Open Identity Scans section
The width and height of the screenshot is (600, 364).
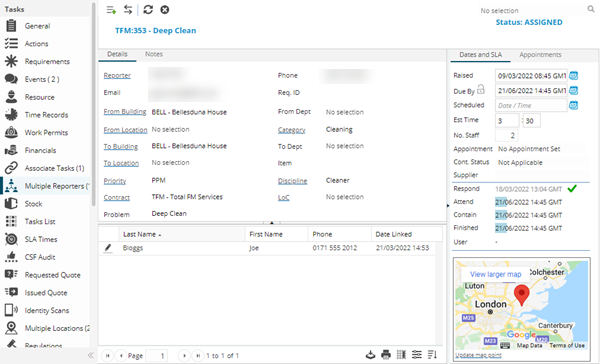pyautogui.click(x=47, y=310)
